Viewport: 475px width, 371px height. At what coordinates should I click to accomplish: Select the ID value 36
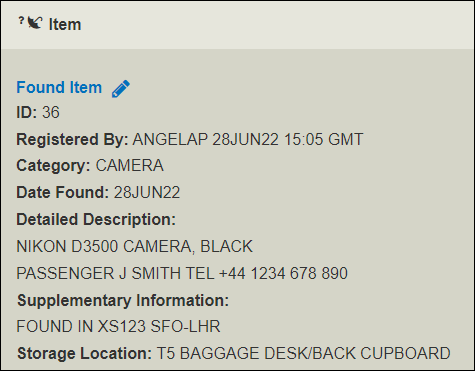point(51,112)
